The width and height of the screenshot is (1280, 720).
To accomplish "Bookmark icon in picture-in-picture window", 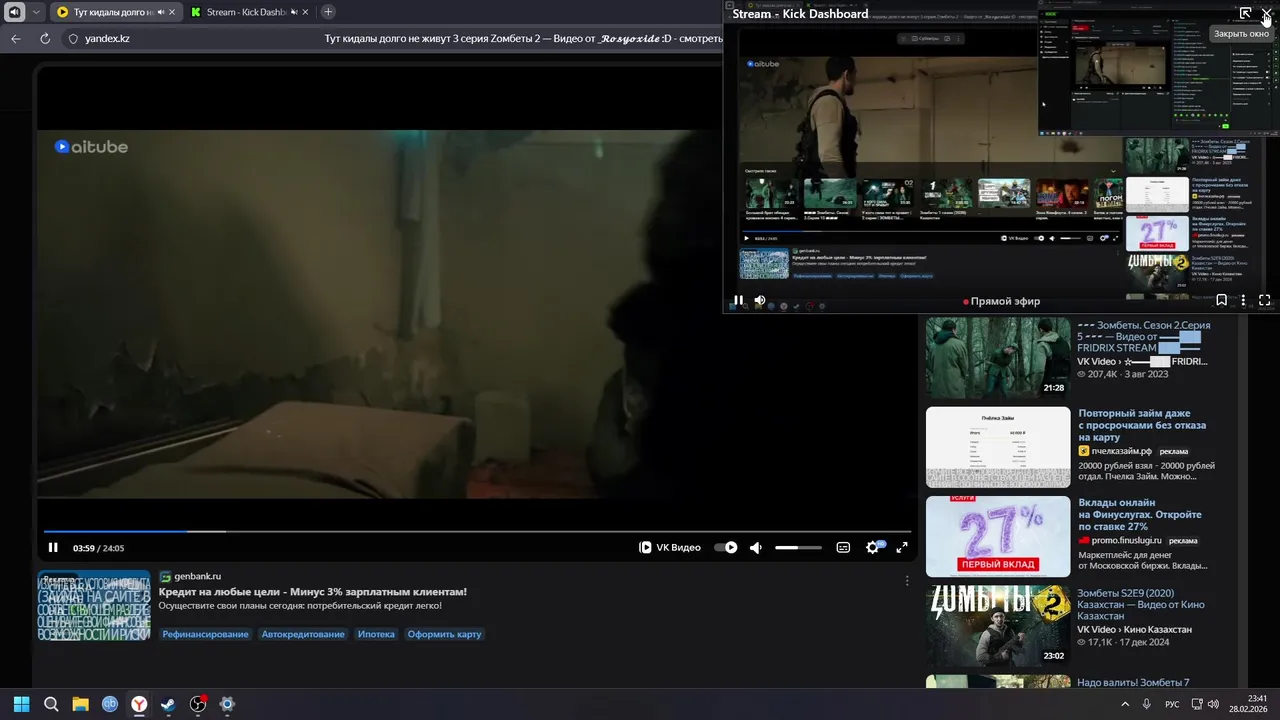I will pyautogui.click(x=1221, y=300).
